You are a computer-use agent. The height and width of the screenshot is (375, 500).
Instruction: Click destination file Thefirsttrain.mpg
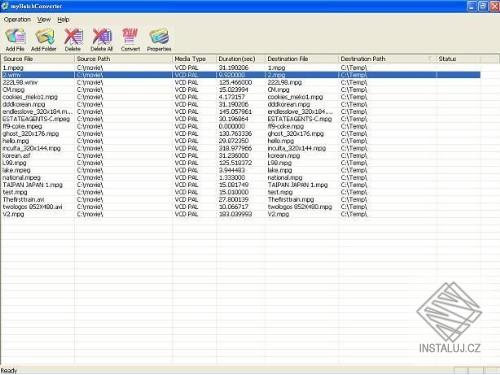tap(291, 200)
